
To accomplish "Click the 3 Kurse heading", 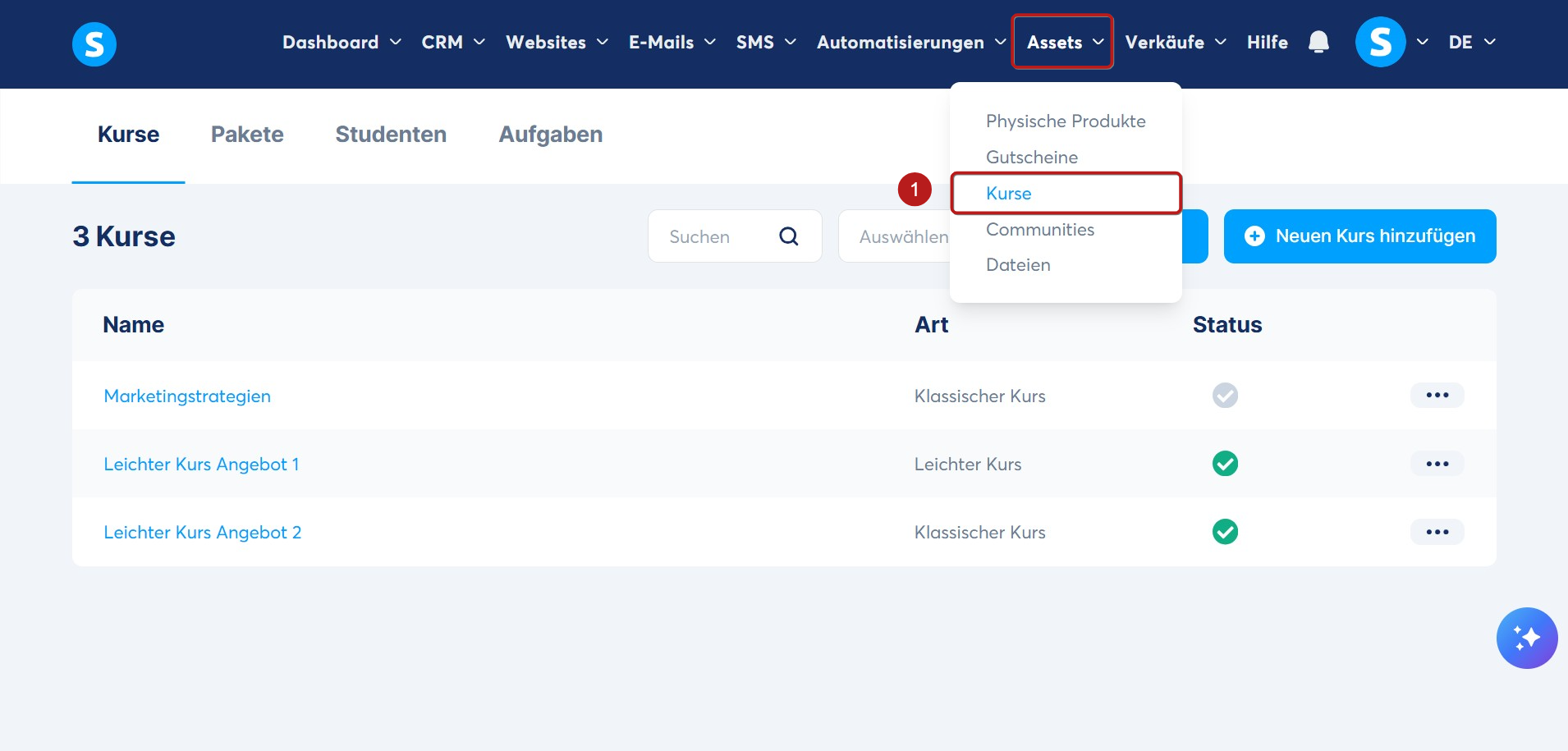I will [x=124, y=236].
